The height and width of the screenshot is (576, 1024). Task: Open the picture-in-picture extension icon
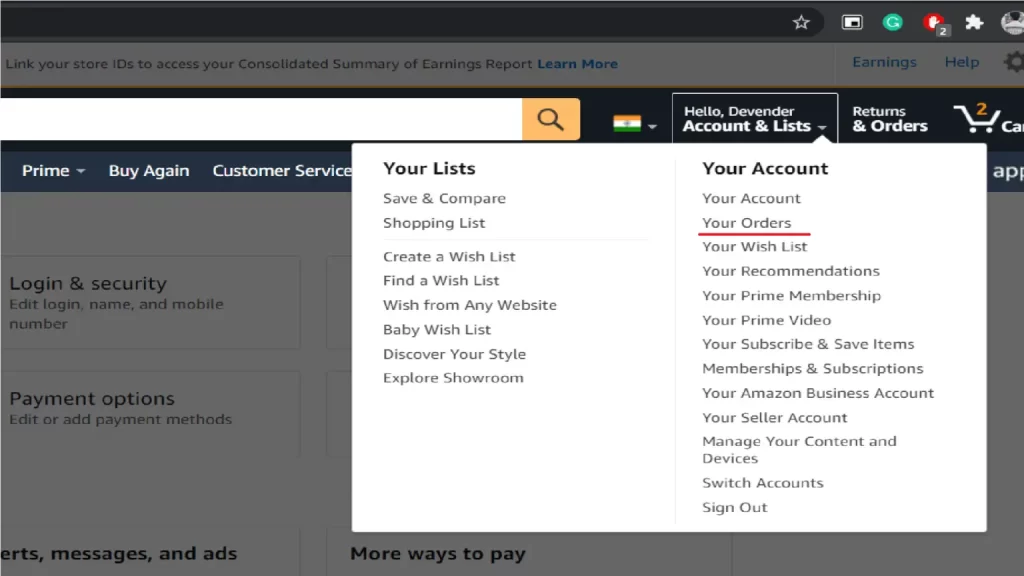(x=852, y=23)
